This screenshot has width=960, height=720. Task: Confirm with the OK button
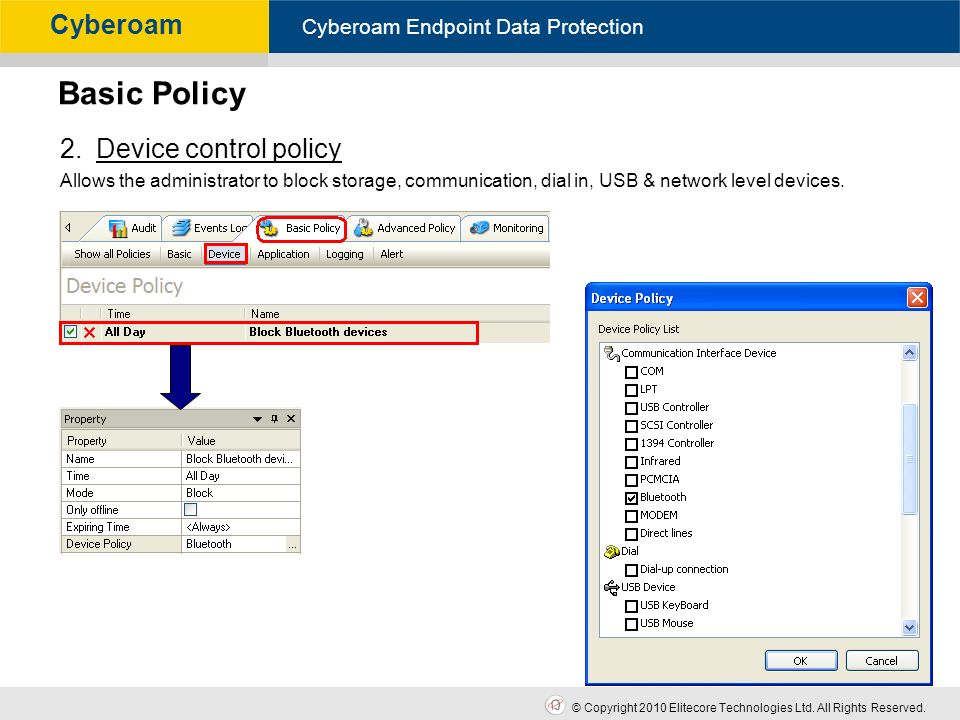click(x=801, y=661)
